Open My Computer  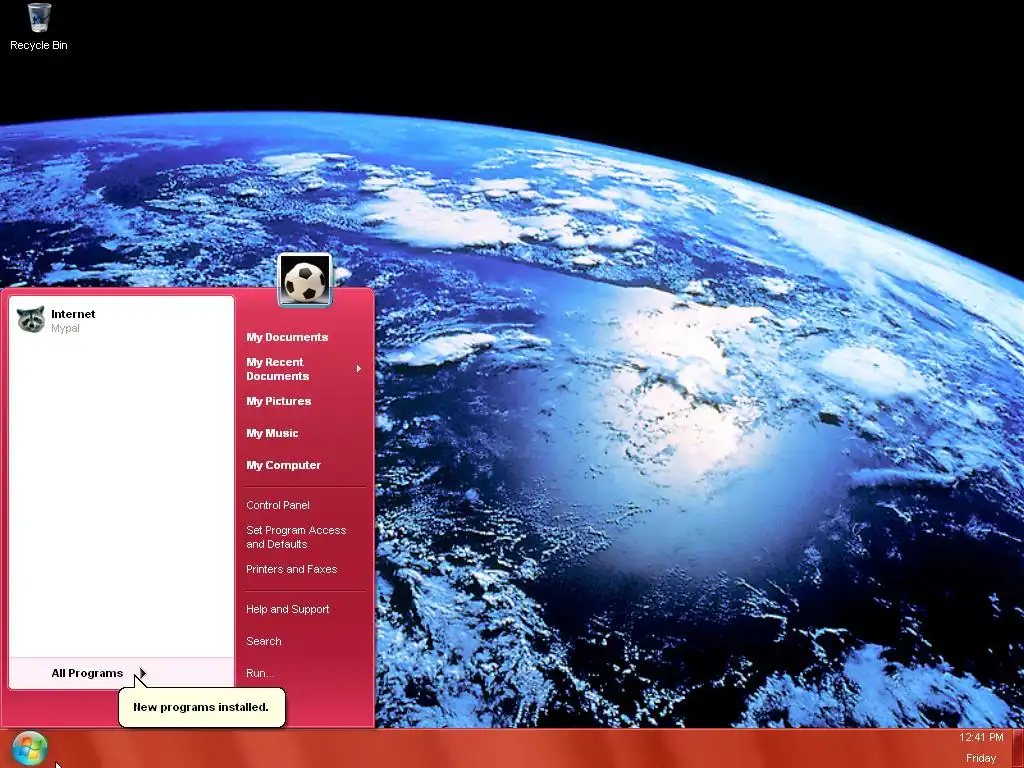click(x=283, y=465)
